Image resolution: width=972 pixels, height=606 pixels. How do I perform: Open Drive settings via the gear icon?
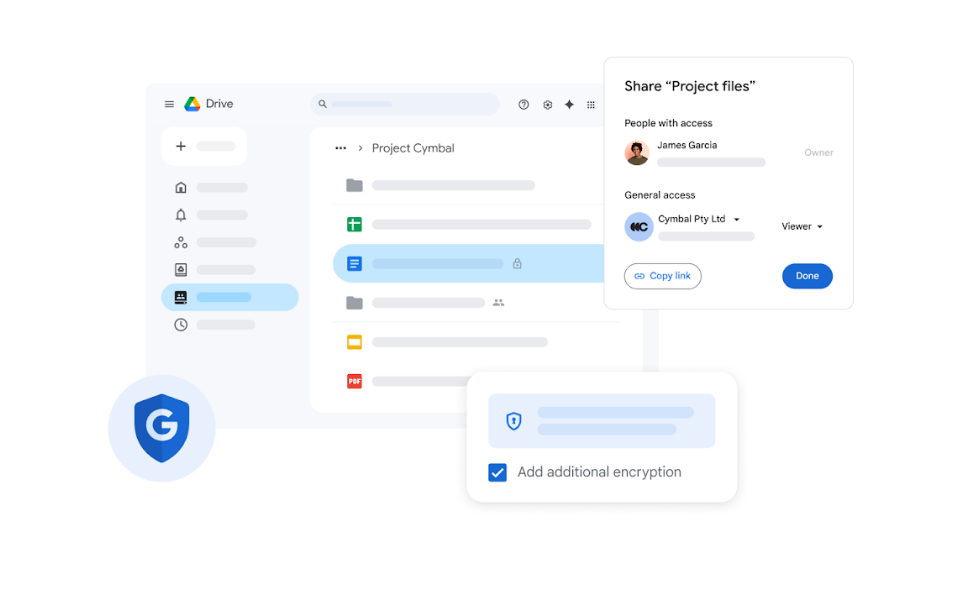(547, 104)
